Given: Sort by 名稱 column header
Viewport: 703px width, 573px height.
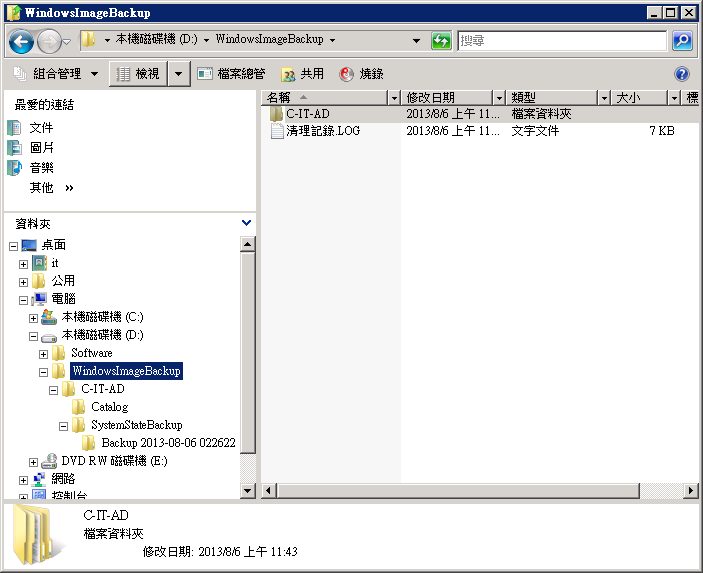Looking at the screenshot, I should (x=325, y=97).
